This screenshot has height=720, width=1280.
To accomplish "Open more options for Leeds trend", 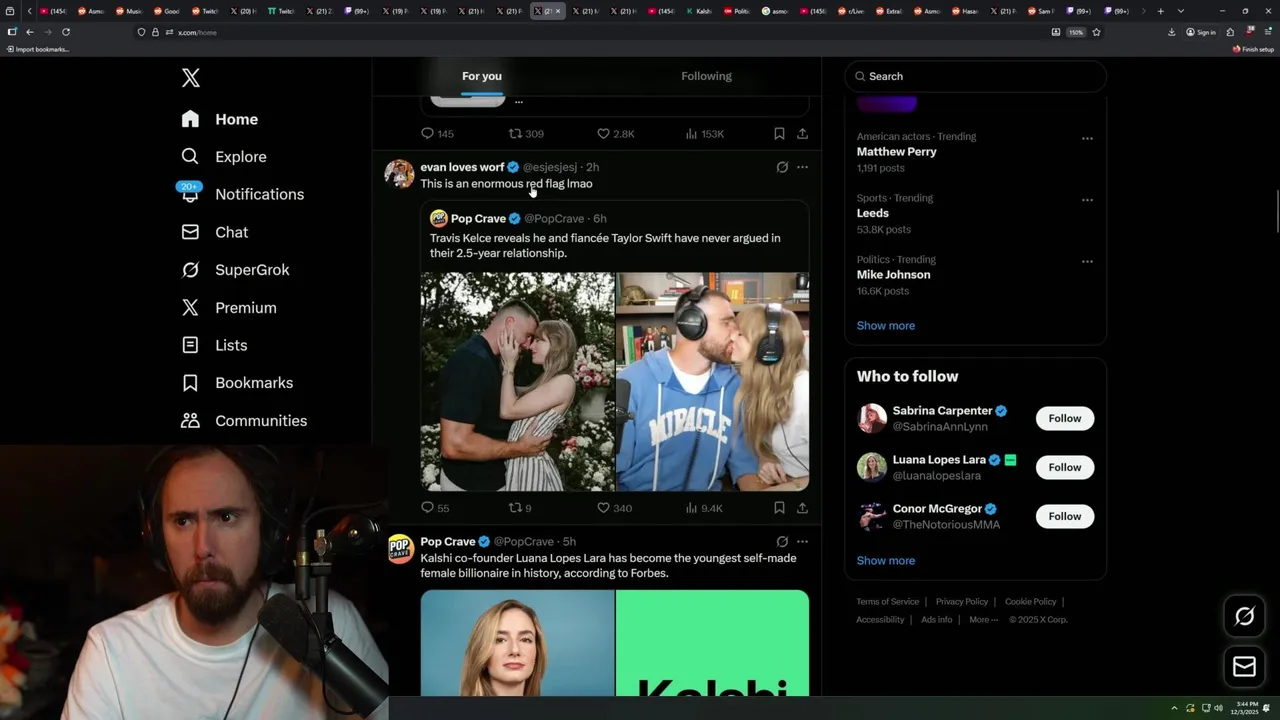I will [x=1087, y=200].
